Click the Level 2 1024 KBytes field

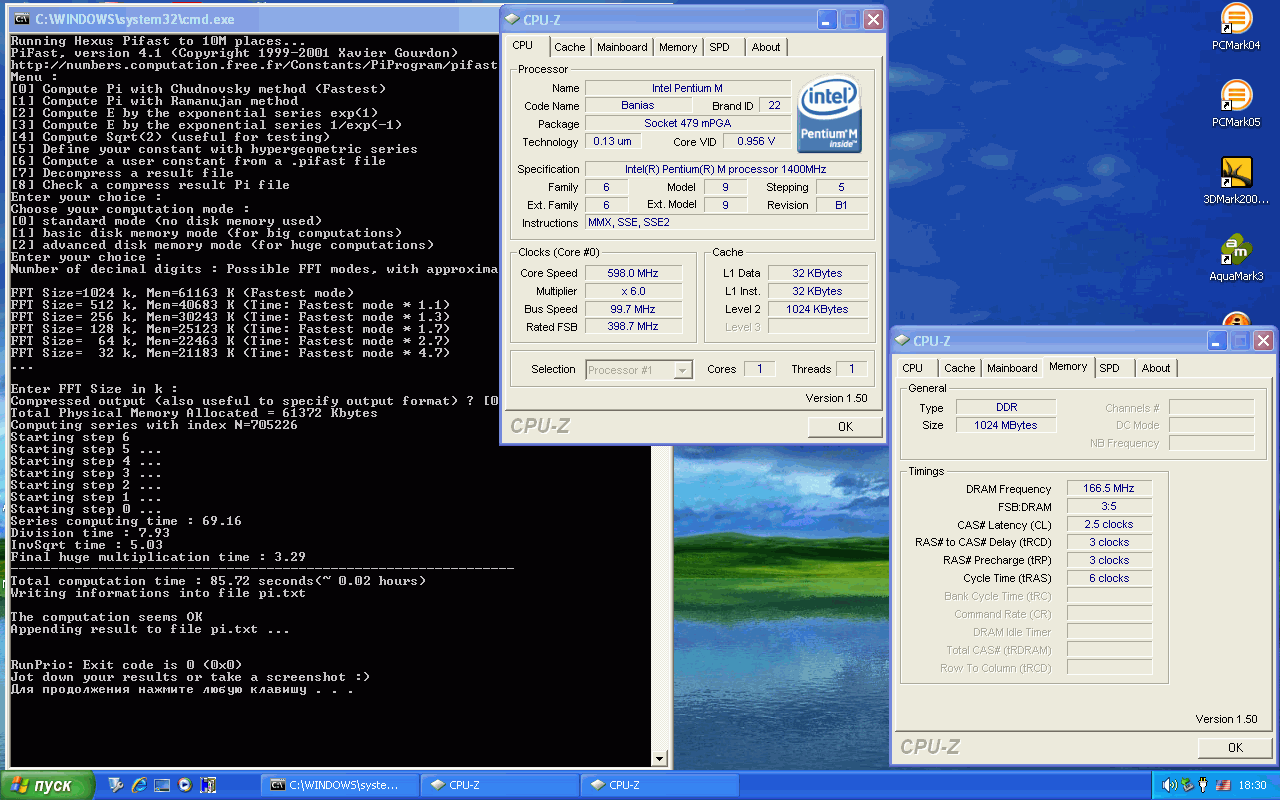tap(818, 309)
